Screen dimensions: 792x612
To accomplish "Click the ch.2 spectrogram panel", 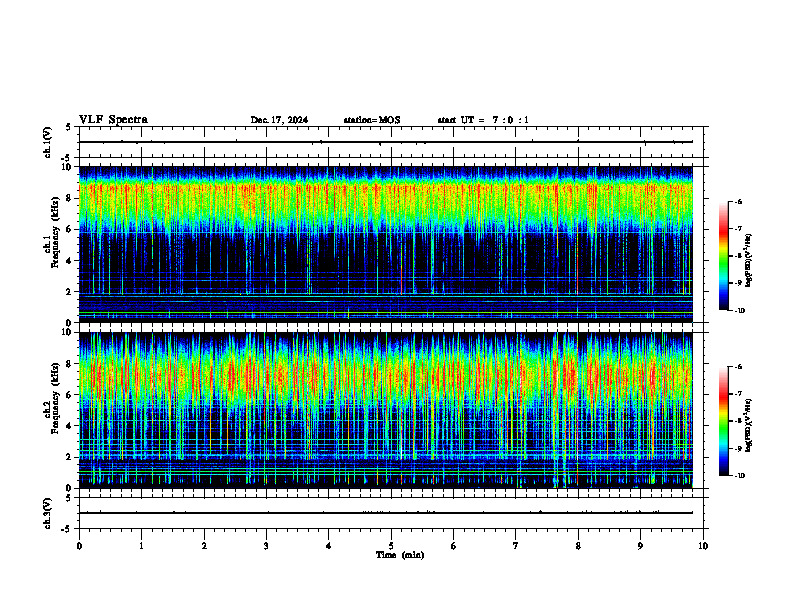I will (386, 410).
